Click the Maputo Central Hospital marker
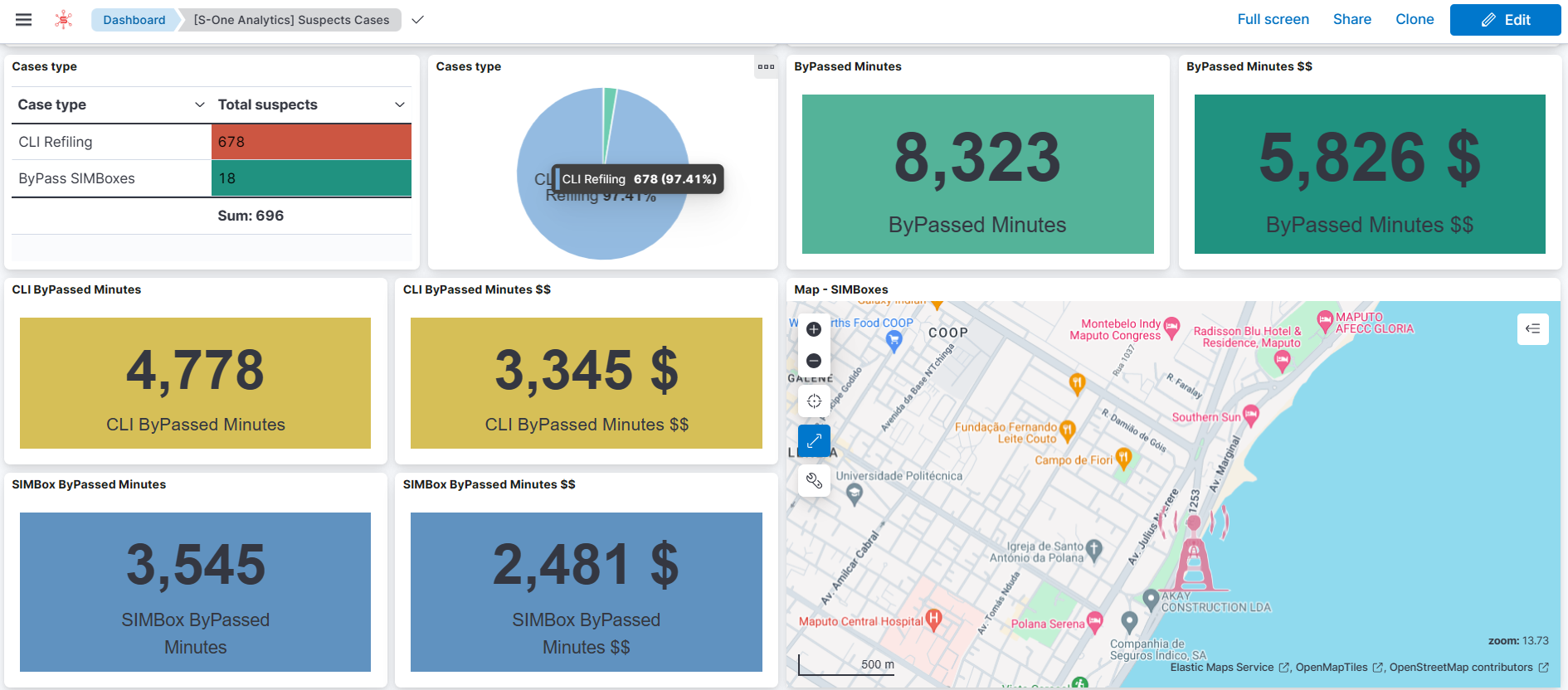 pos(934,620)
